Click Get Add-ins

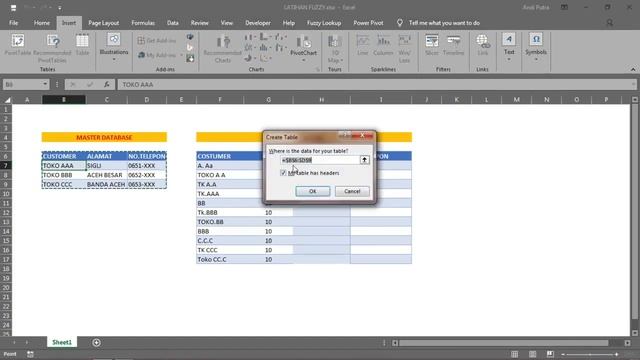click(x=157, y=40)
